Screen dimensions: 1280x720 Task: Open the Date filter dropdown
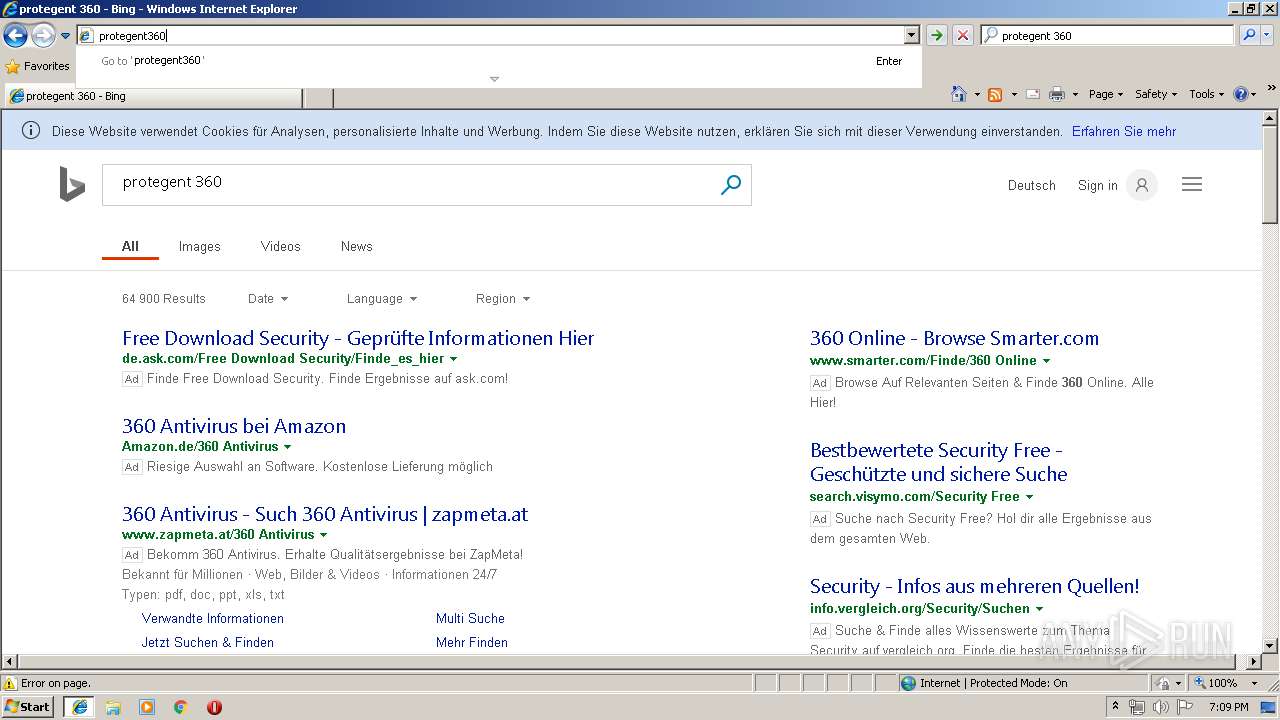coord(268,299)
